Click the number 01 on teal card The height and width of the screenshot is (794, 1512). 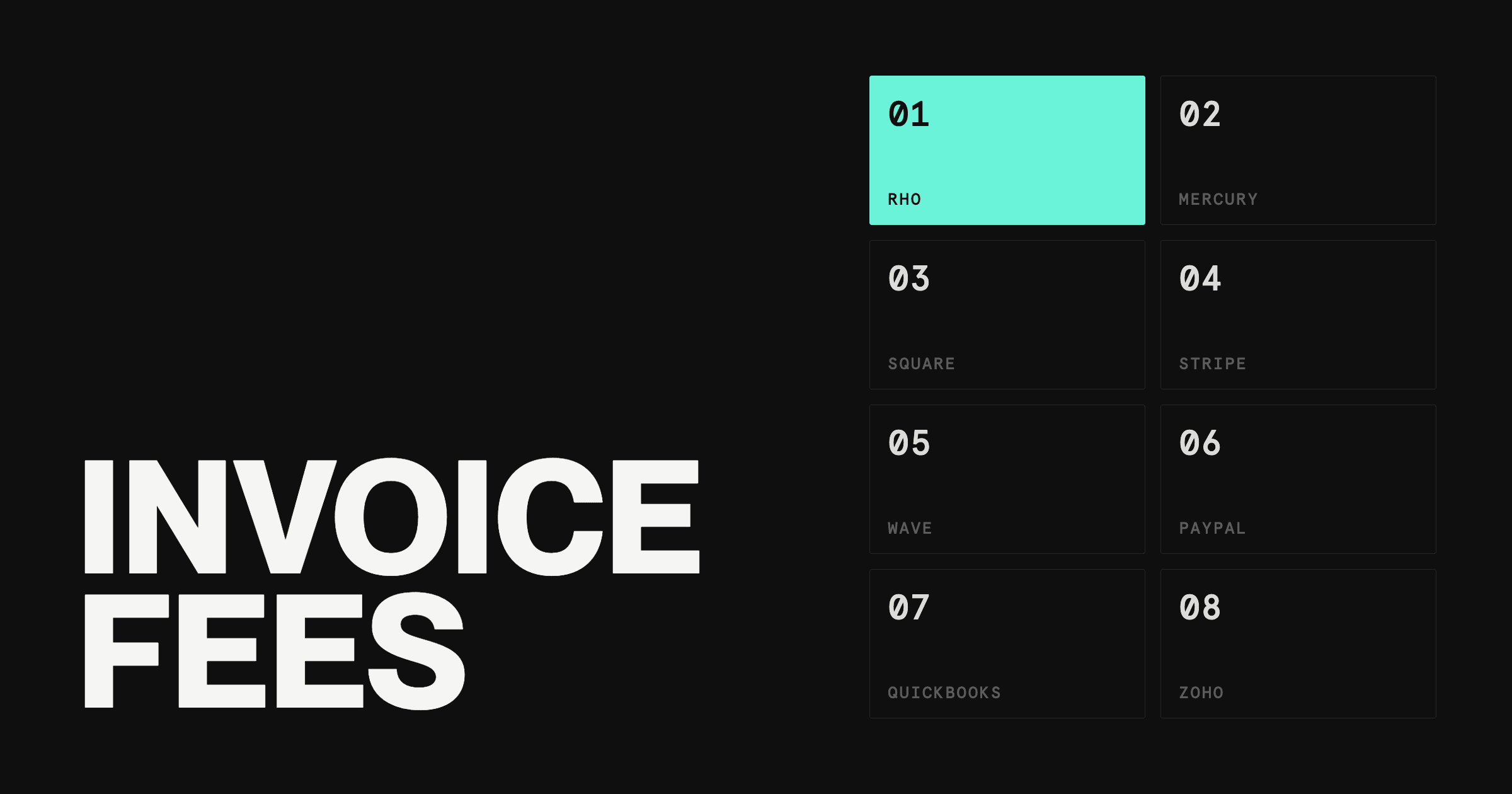pyautogui.click(x=908, y=115)
